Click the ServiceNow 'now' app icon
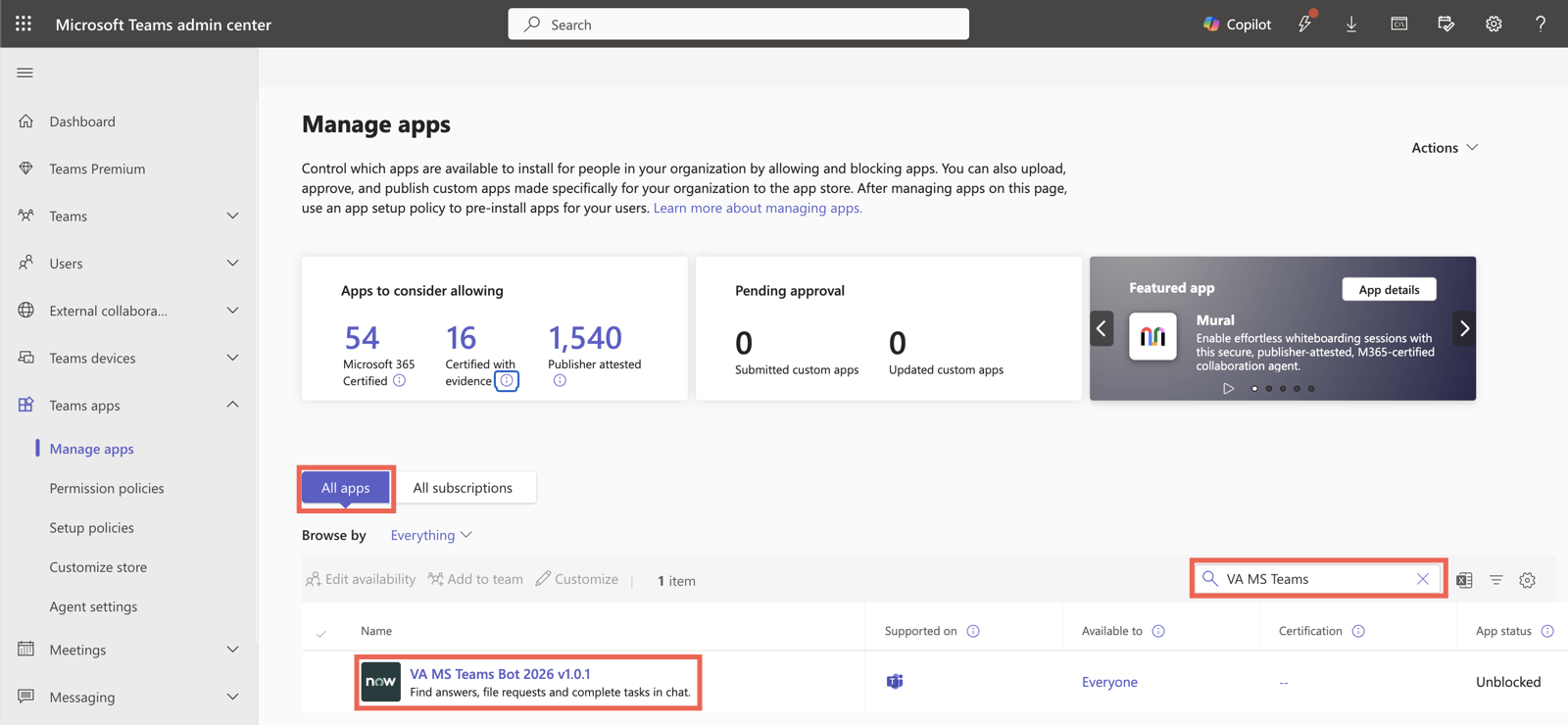The width and height of the screenshot is (1568, 725). (380, 682)
